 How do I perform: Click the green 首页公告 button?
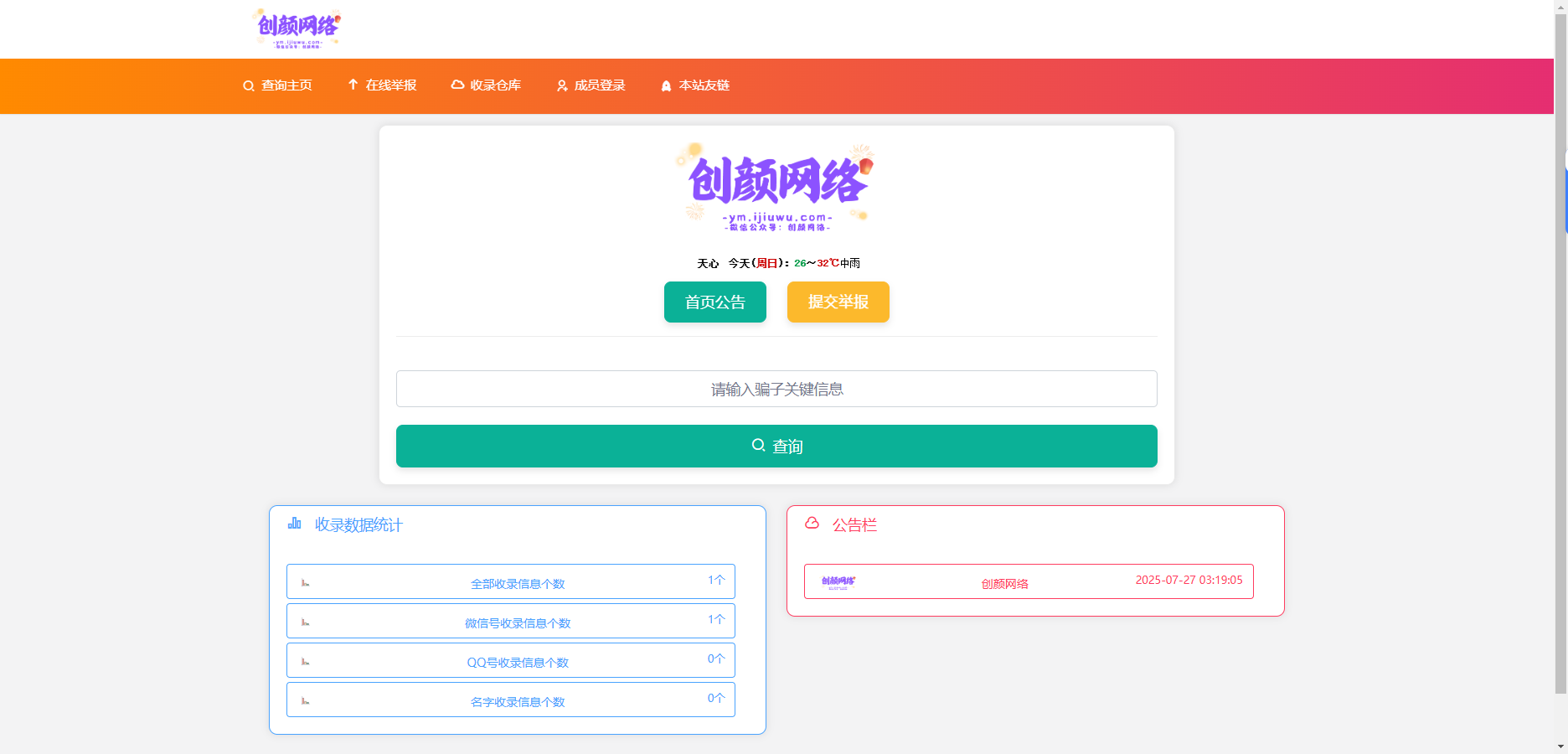[x=714, y=302]
